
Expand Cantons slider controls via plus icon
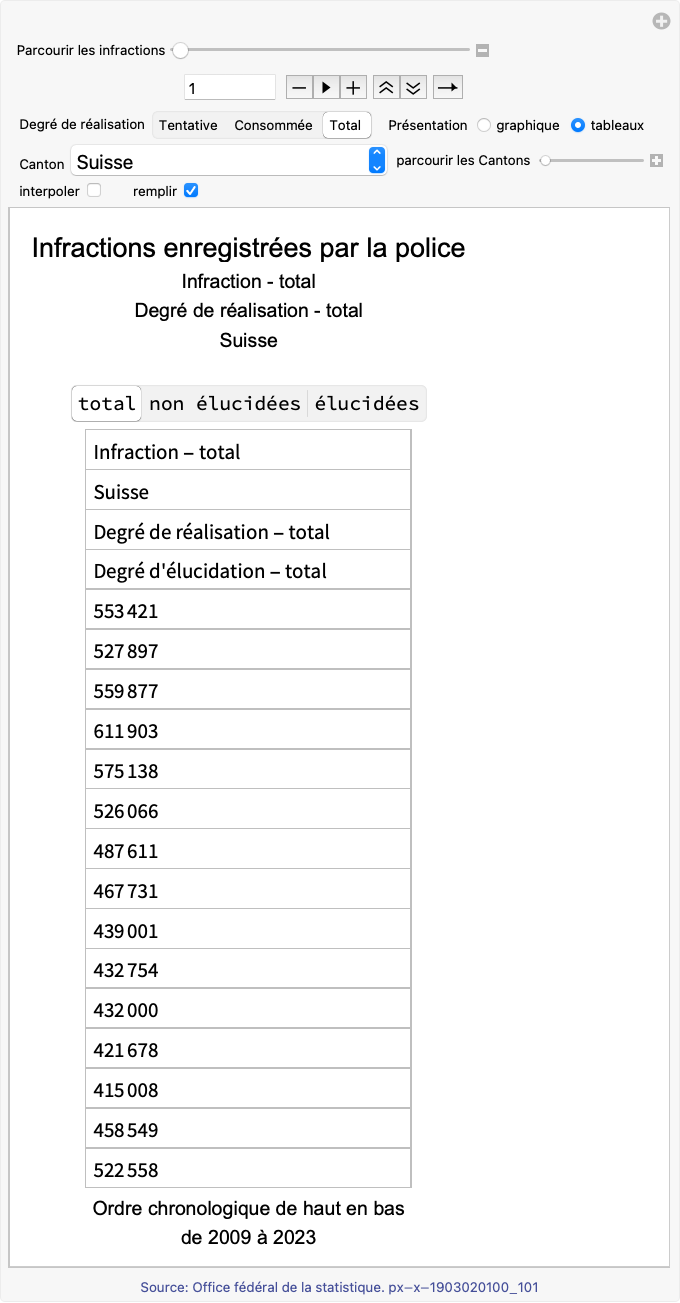[657, 160]
